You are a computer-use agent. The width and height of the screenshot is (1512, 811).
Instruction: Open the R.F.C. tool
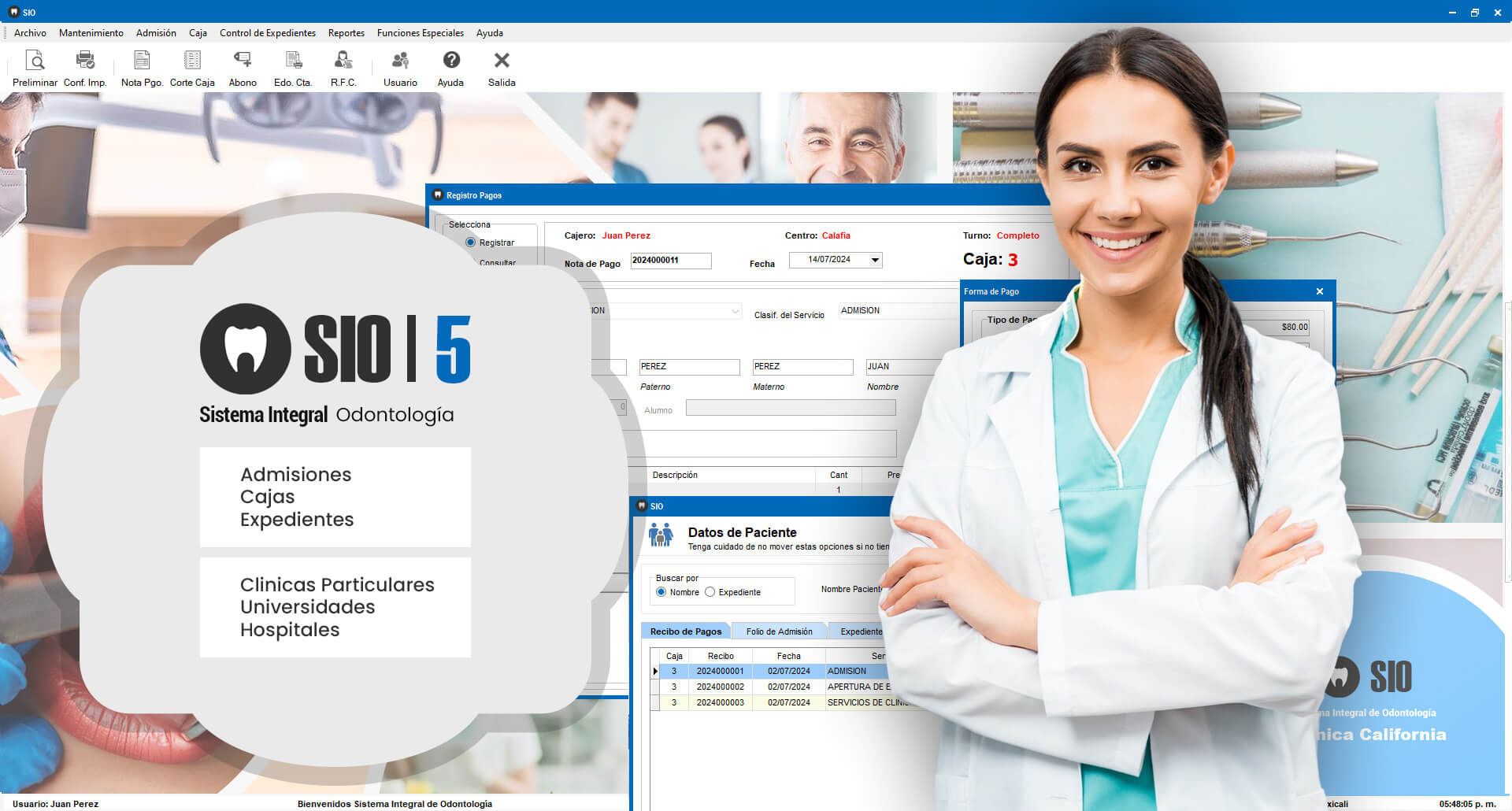(x=343, y=69)
